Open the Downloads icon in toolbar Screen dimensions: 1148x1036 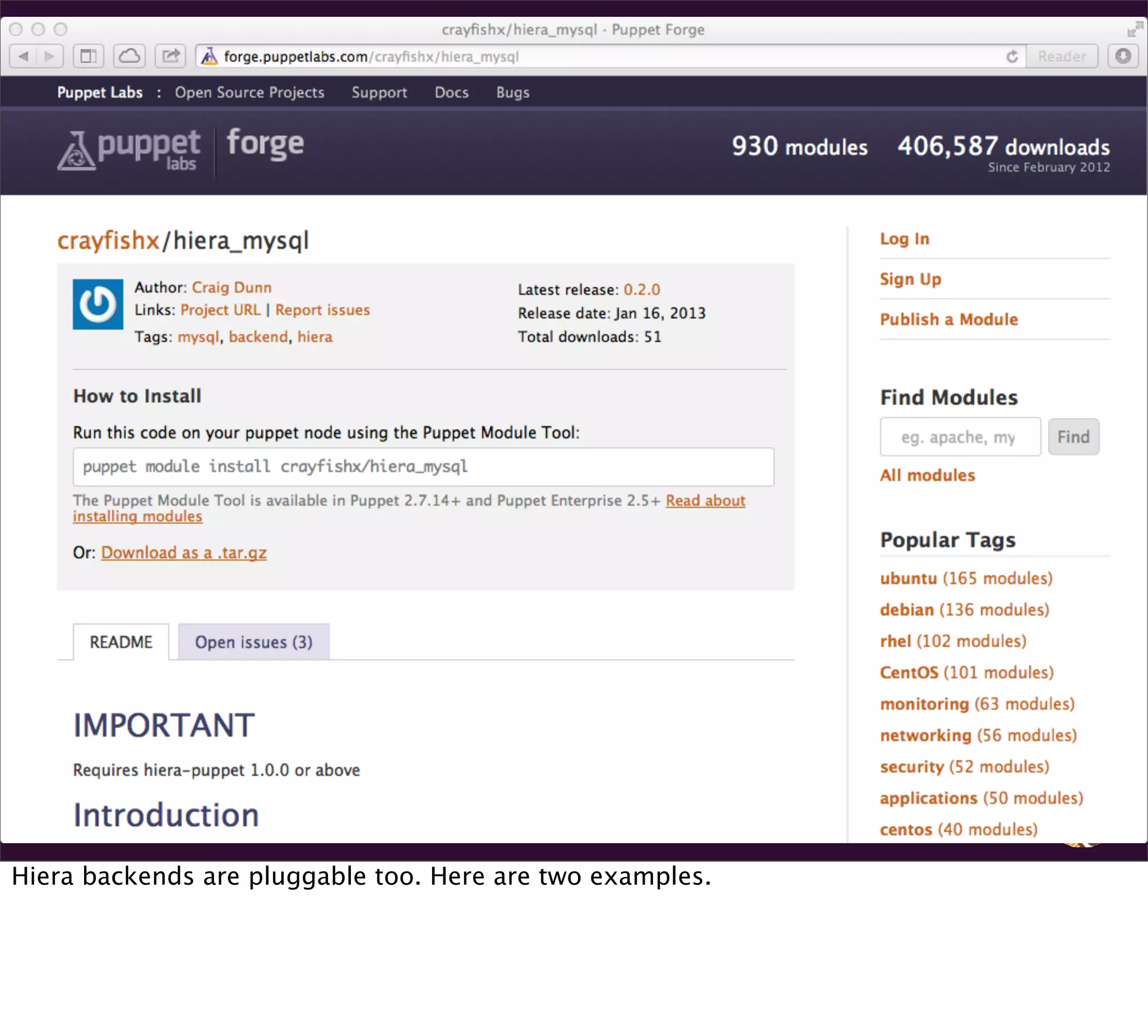point(1123,57)
